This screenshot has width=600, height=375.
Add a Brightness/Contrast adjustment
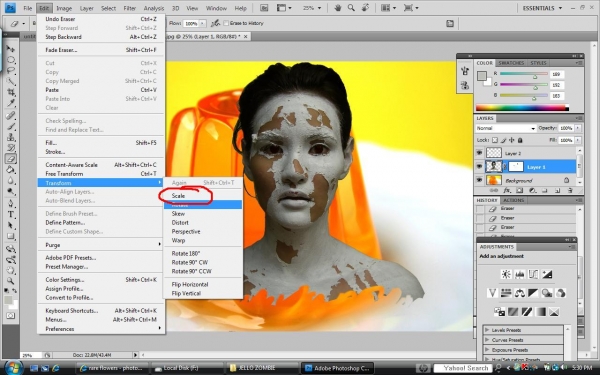click(x=506, y=274)
